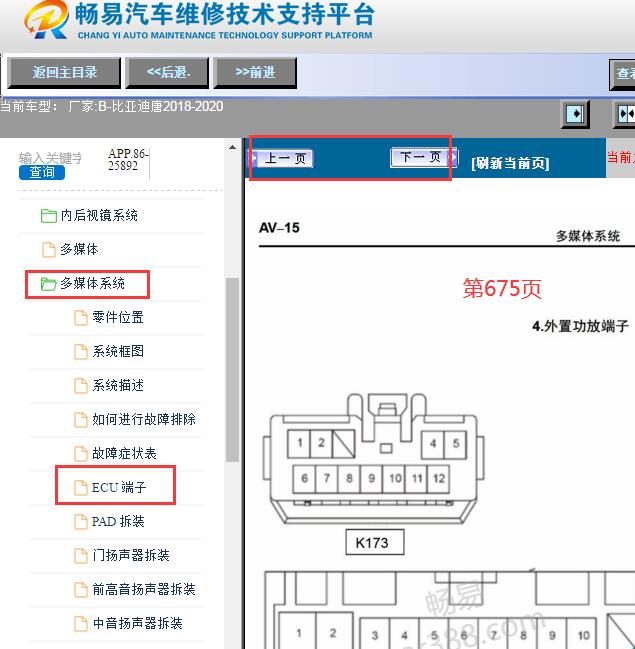The height and width of the screenshot is (649, 635).
Task: Open the 前高音扬声器拆装 page
Action: click(x=144, y=589)
